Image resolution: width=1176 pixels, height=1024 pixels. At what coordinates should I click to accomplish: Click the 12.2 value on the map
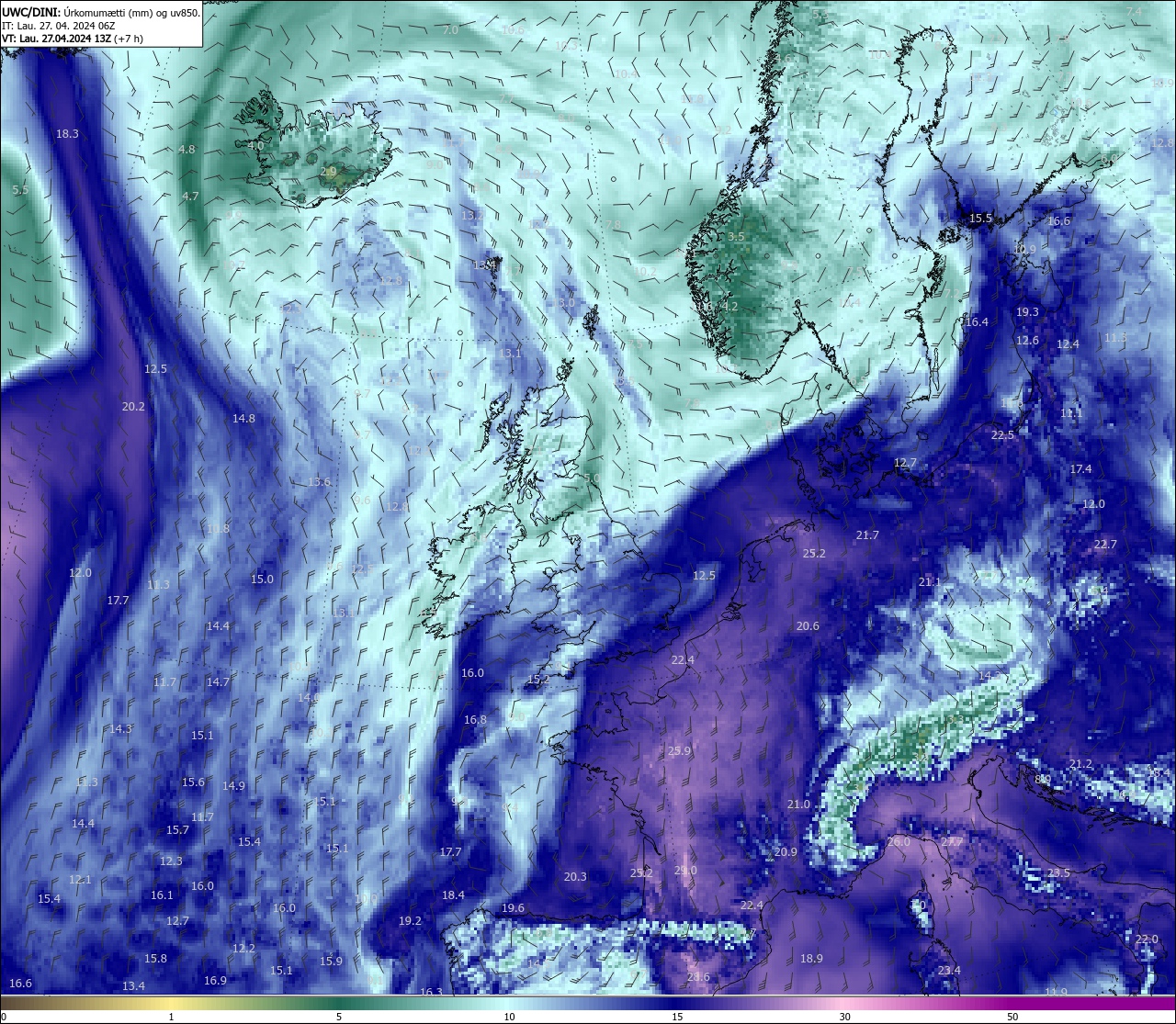click(x=243, y=948)
